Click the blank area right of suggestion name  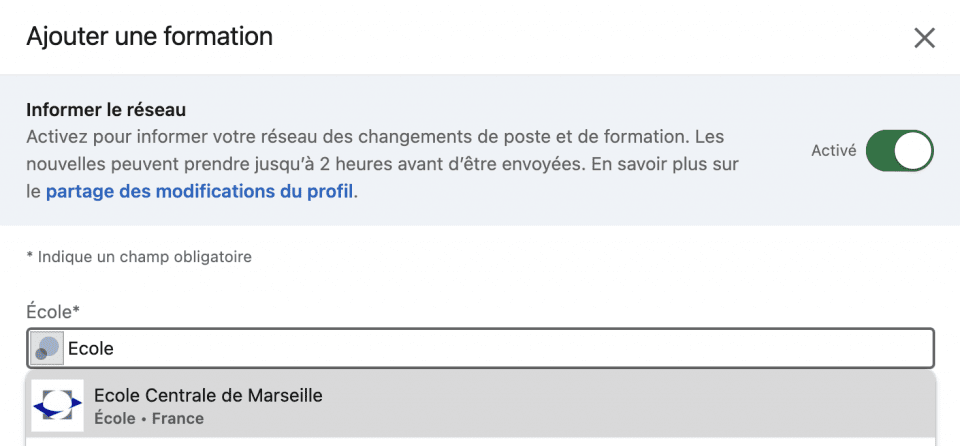click(x=612, y=396)
